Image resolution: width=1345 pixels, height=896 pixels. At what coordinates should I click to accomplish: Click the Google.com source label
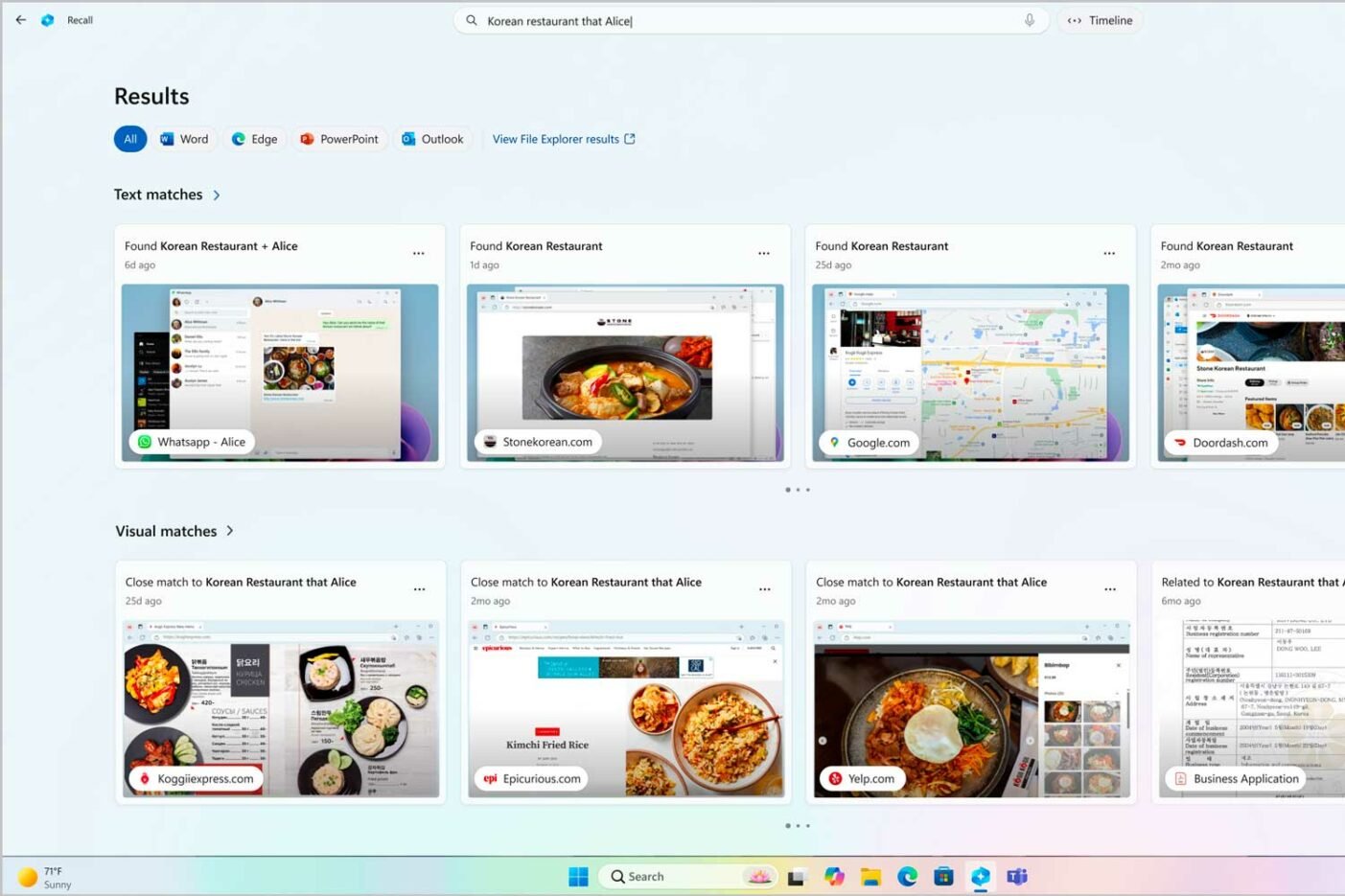(x=869, y=443)
